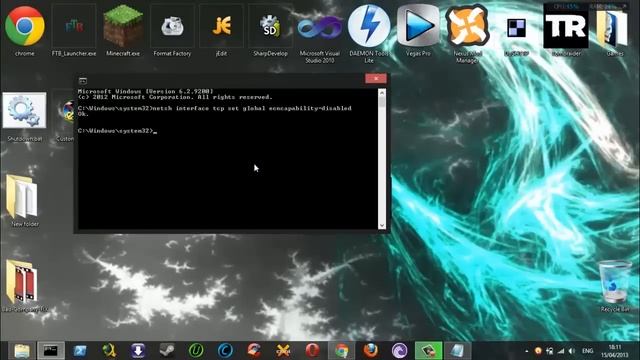The image size is (640, 360).
Task: Open the green U circle taskbar icon
Action: (196, 351)
